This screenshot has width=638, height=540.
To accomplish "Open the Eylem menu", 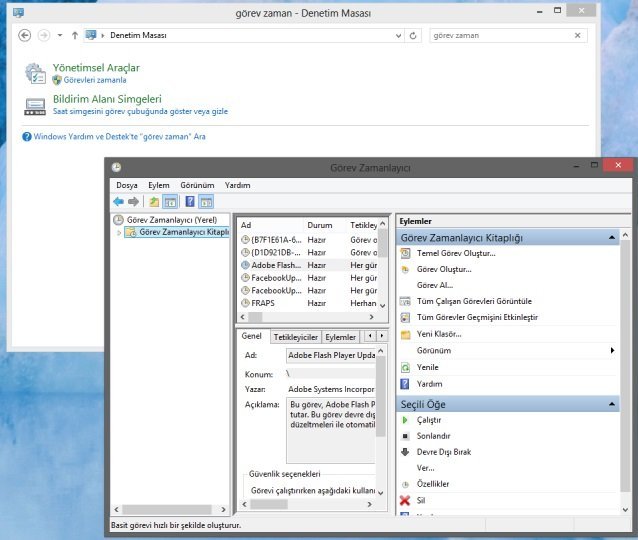I will point(159,185).
